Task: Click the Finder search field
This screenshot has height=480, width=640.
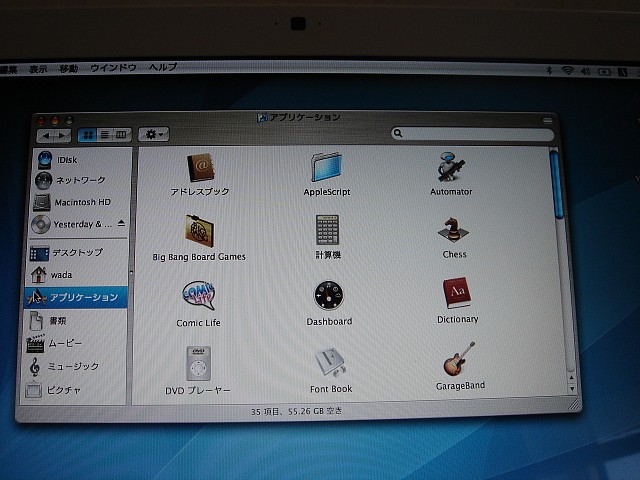Action: 472,134
